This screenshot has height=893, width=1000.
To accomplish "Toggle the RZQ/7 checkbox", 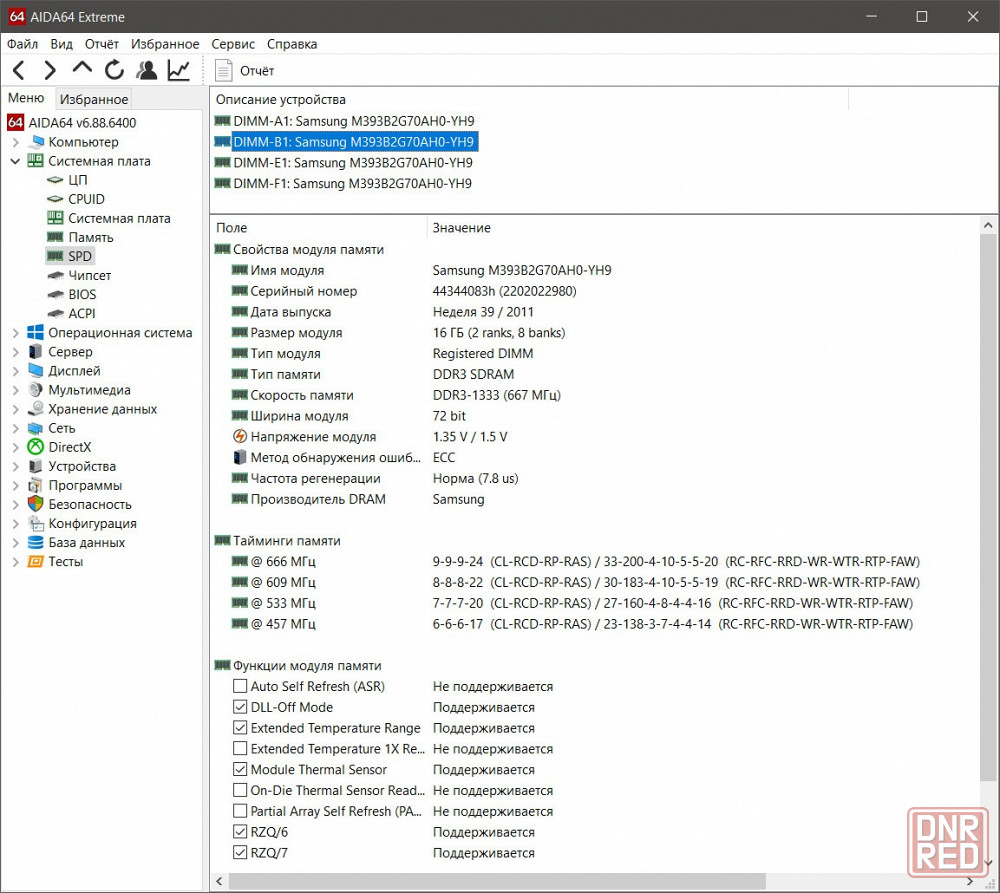I will 240,853.
